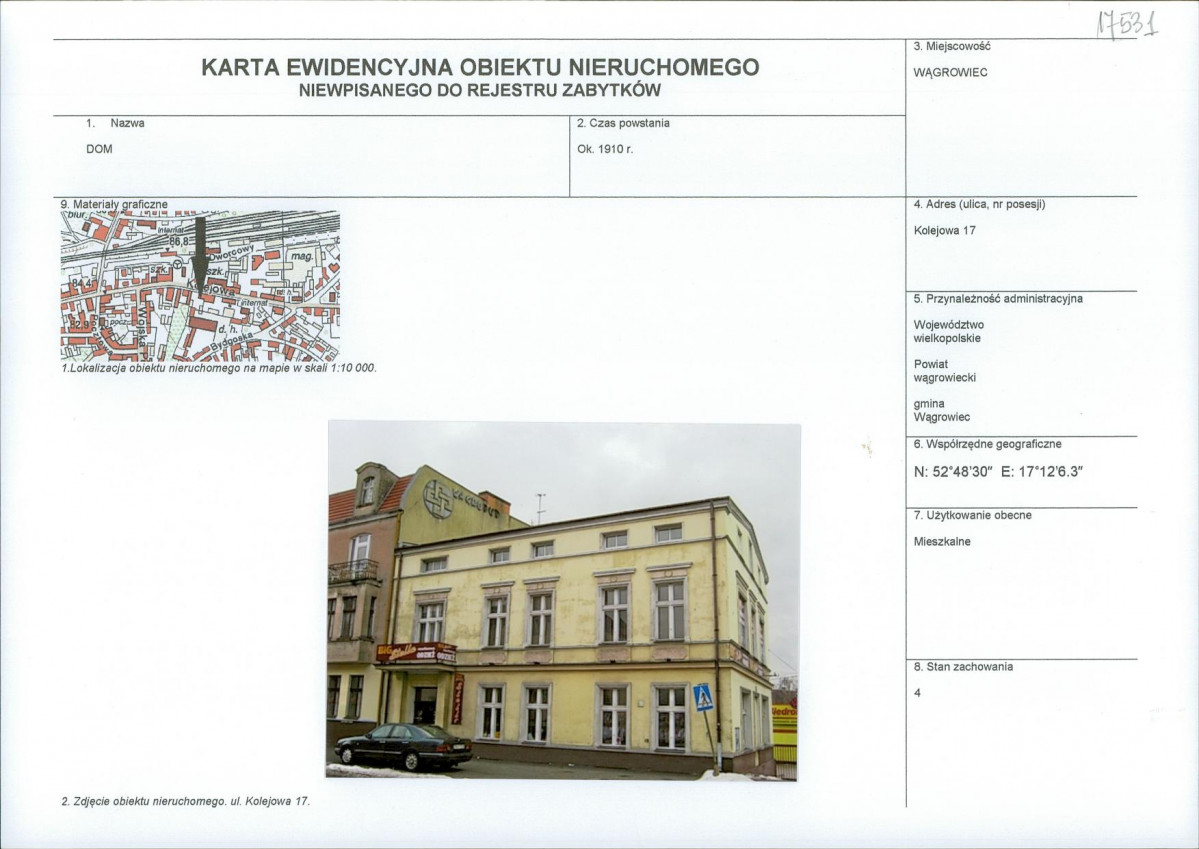Click the usage value 'Mieszkalne'
The width and height of the screenshot is (1199, 849).
(942, 542)
